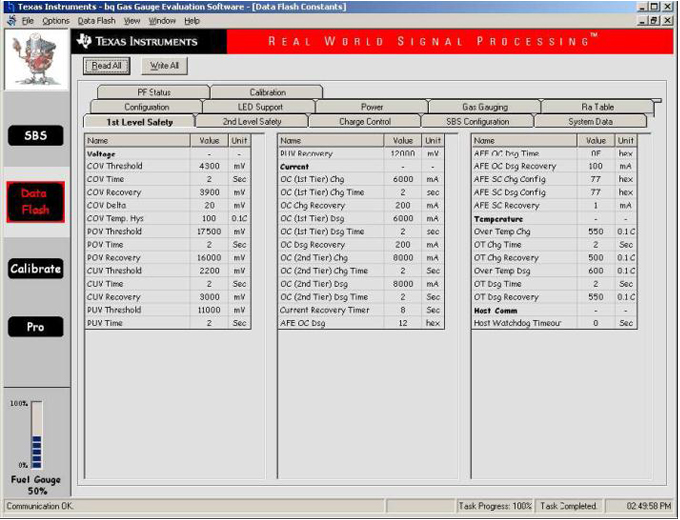The width and height of the screenshot is (680, 520).
Task: Select Host Watchdog Timeout value 0
Action: coord(596,323)
